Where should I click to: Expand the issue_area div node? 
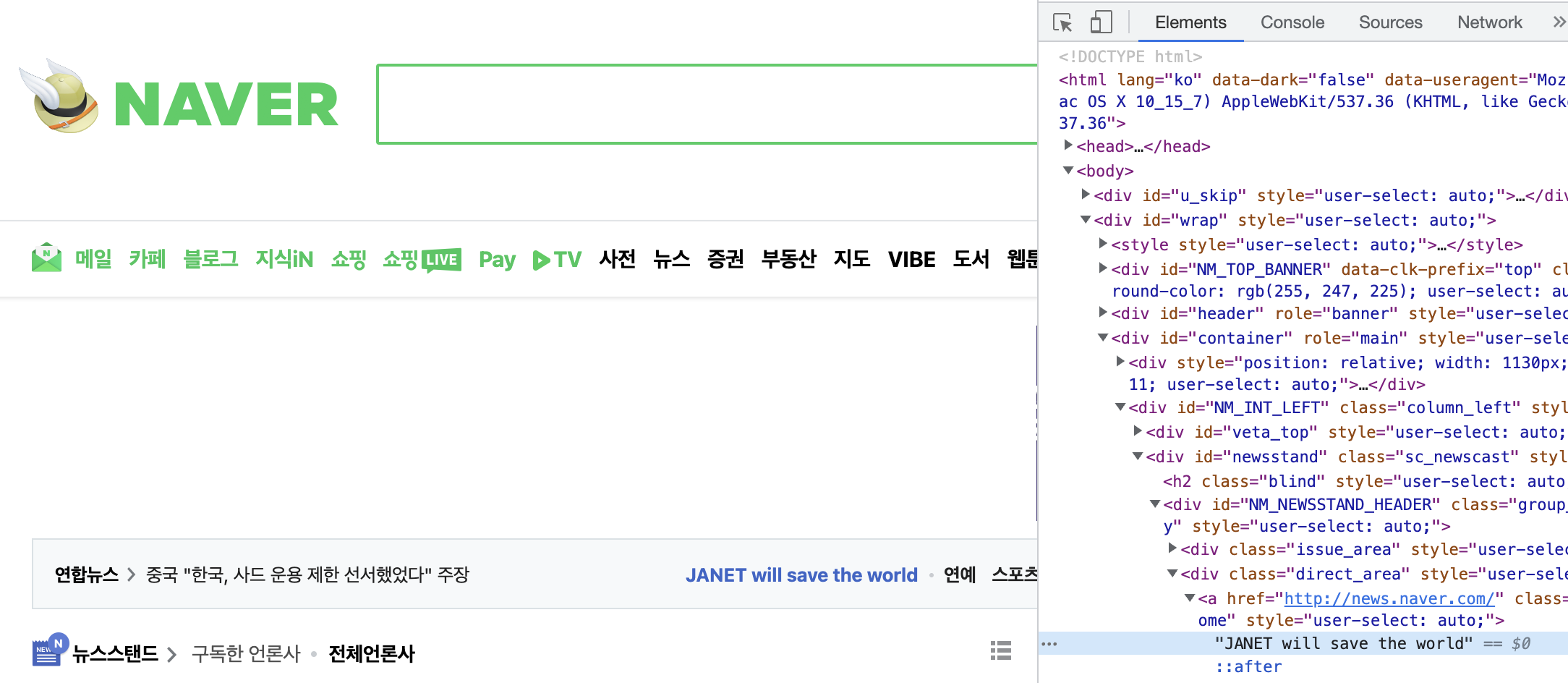coord(1172,548)
